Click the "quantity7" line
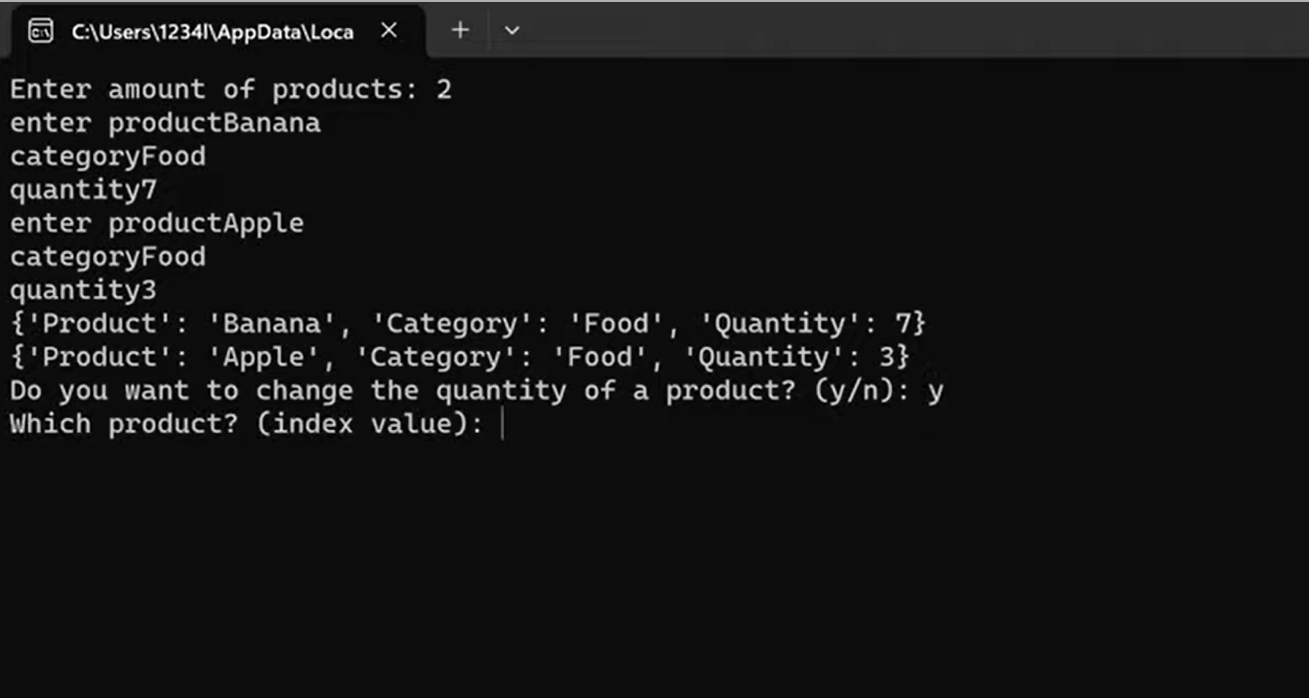 [83, 190]
